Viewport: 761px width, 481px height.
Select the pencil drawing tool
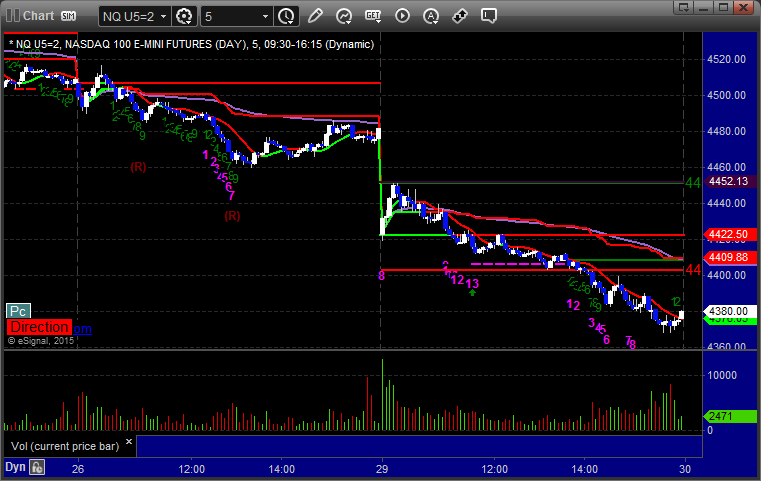[x=315, y=16]
